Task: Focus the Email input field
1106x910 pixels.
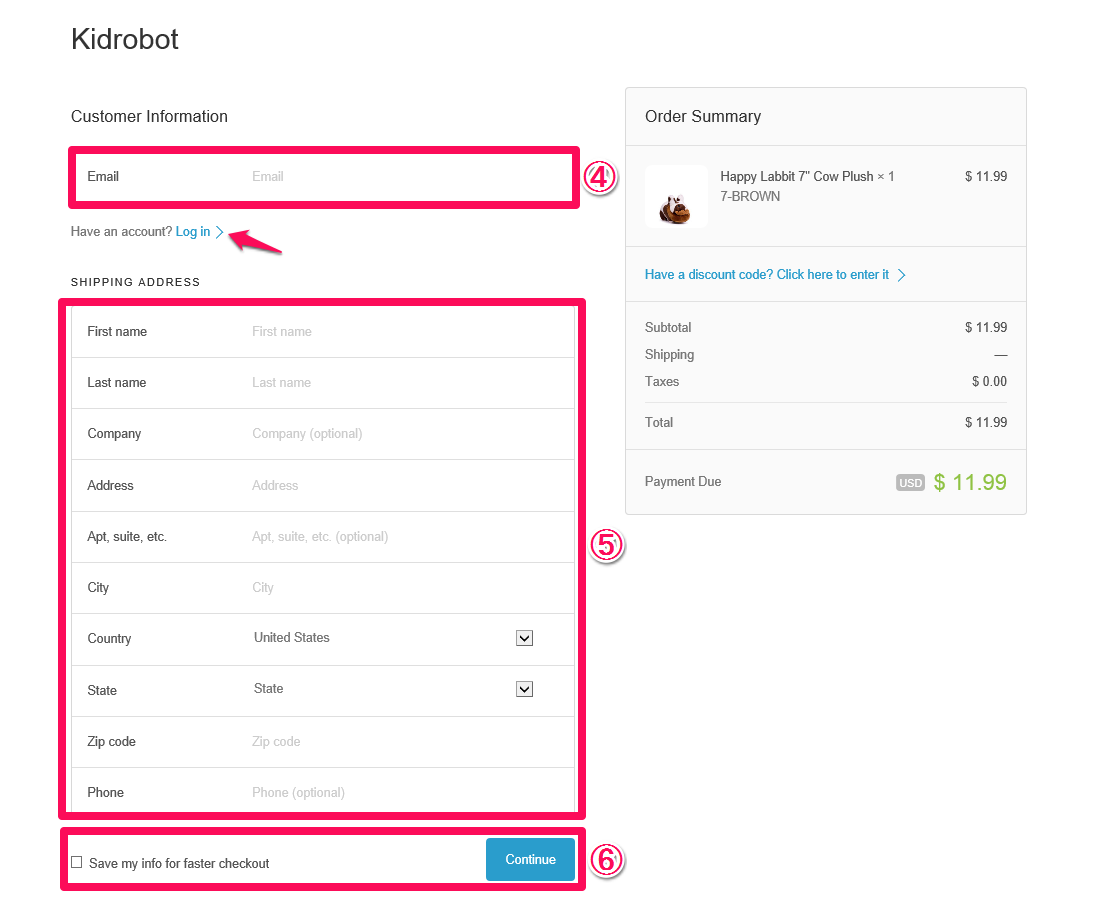Action: coord(323,177)
